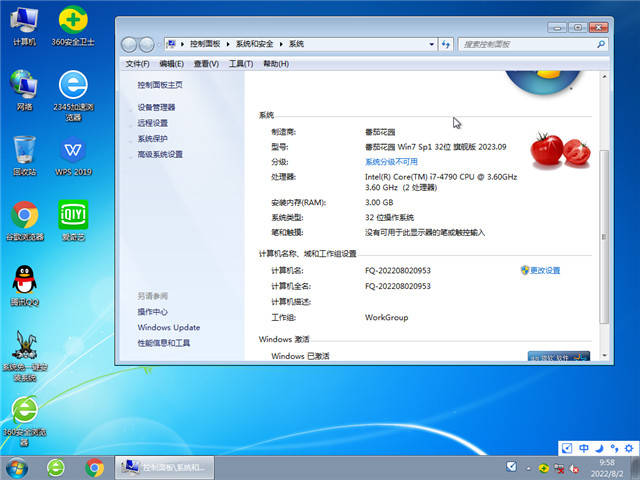The width and height of the screenshot is (640, 480).
Task: Open the 360安全浏览器 desktop icon
Action: coord(24,420)
